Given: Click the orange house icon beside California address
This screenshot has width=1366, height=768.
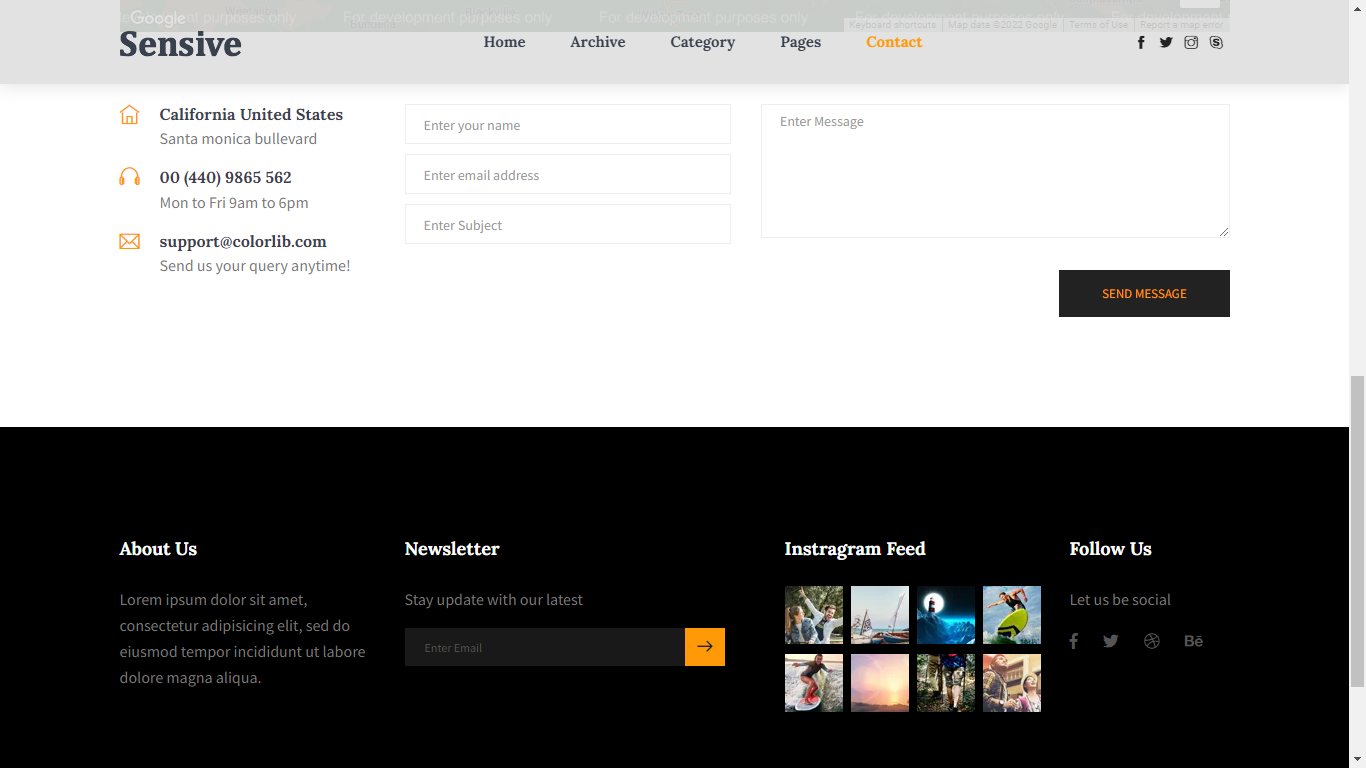Looking at the screenshot, I should [x=129, y=115].
